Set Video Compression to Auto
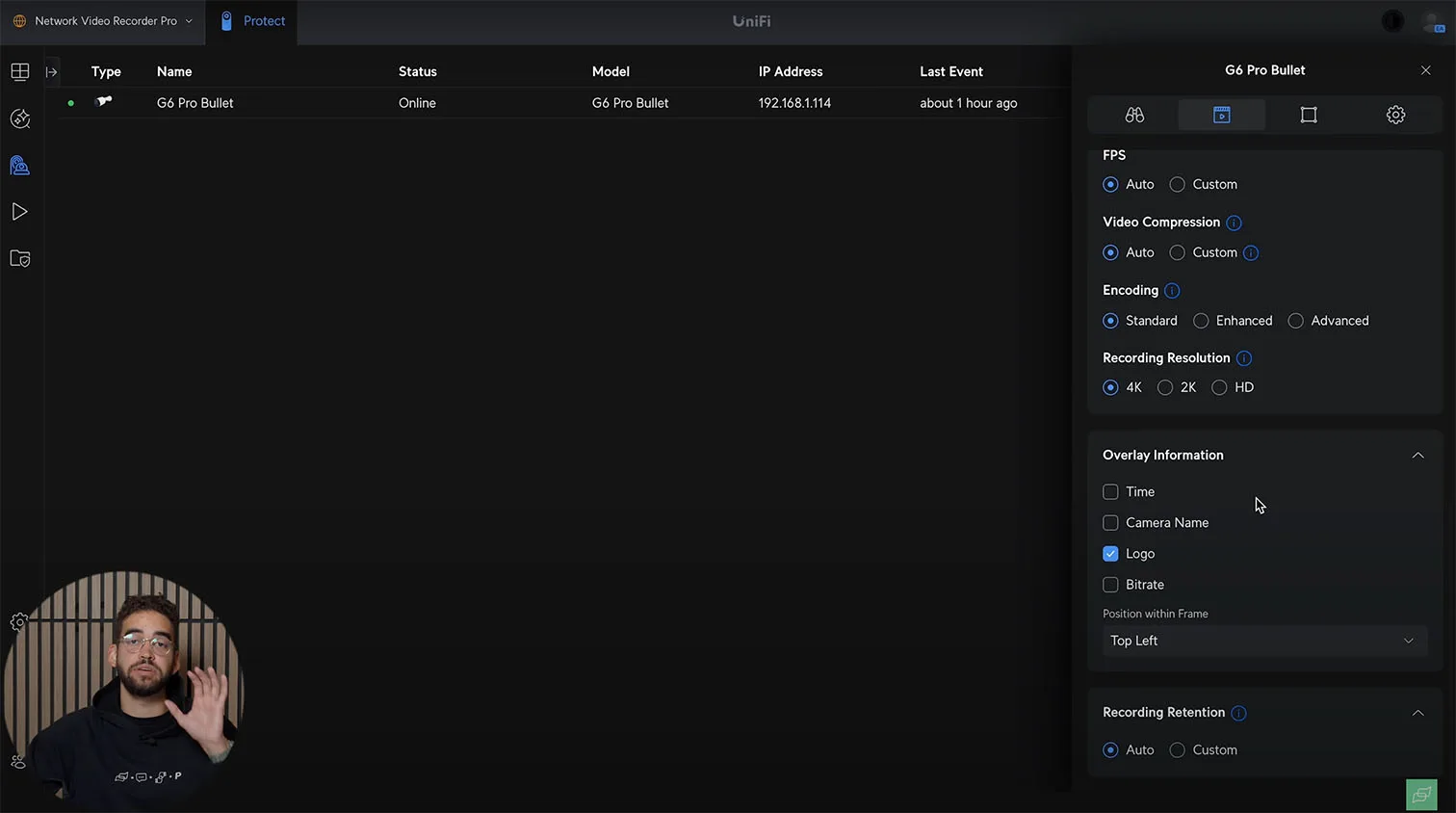 coord(1110,252)
